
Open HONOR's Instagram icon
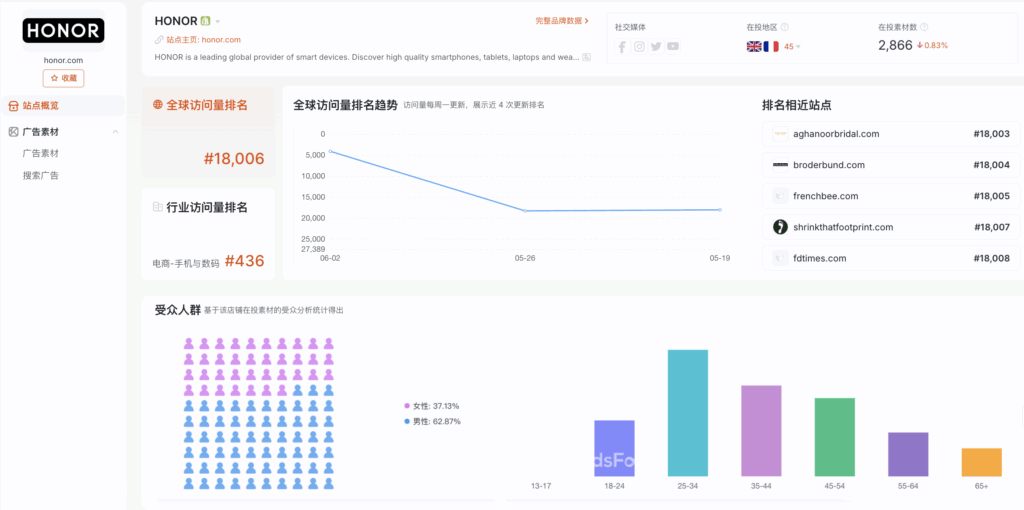(639, 46)
